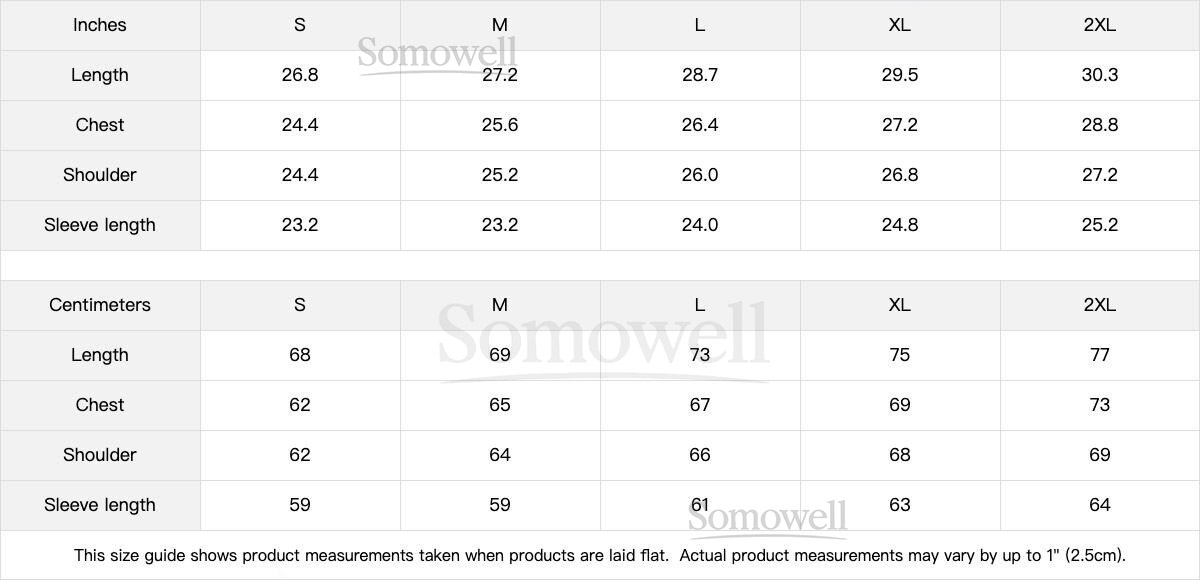
Task: Select the 77 cm length cell
Action: pyautogui.click(x=1099, y=355)
